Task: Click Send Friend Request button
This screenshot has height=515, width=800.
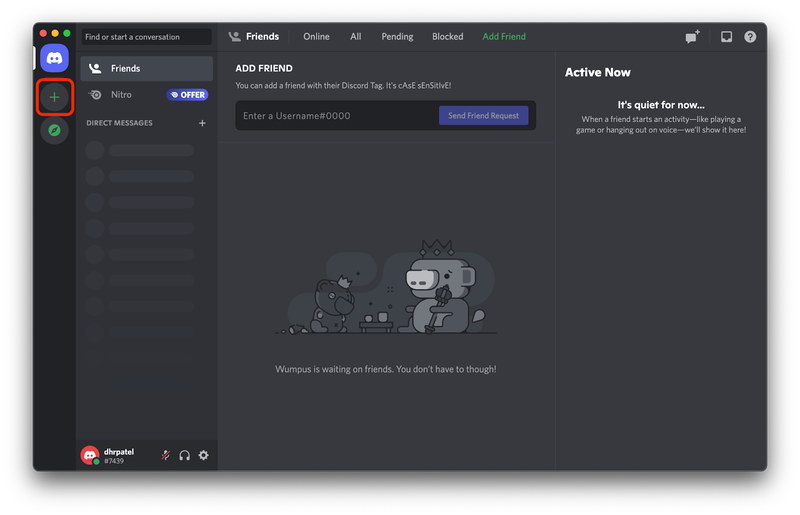Action: [x=484, y=116]
